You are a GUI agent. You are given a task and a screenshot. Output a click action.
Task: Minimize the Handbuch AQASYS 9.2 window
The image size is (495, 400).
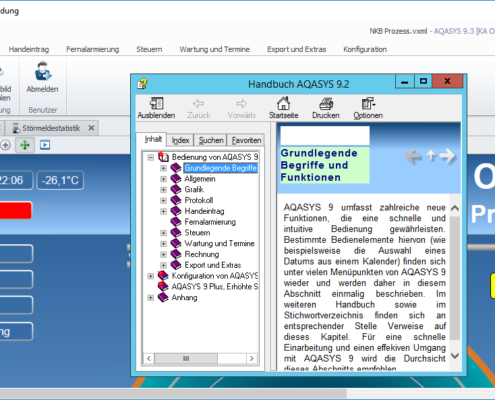click(x=405, y=81)
